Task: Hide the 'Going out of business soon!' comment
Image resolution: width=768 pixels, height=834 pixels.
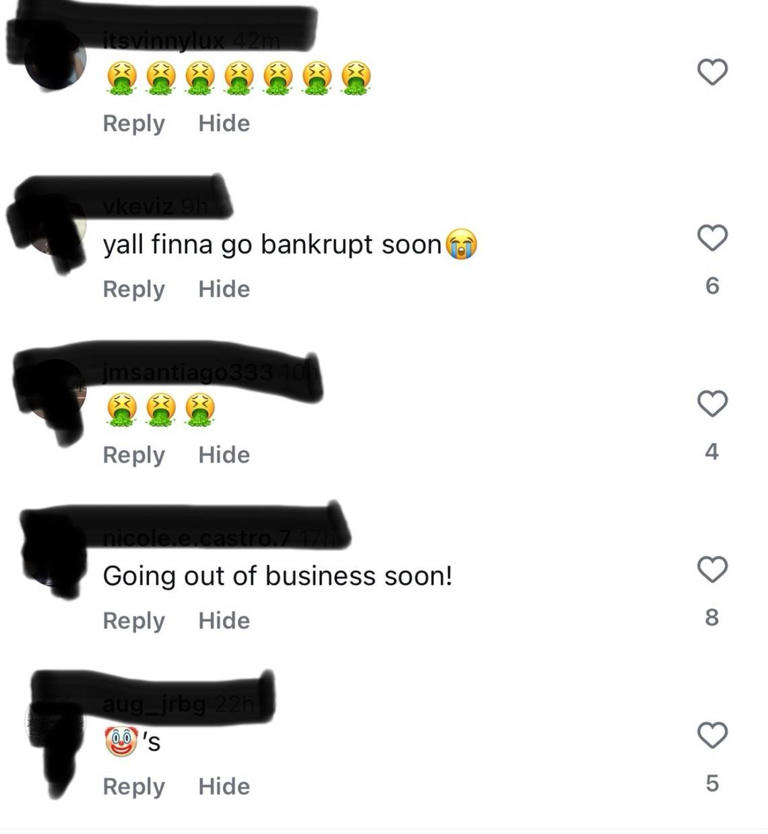Action: coord(224,621)
